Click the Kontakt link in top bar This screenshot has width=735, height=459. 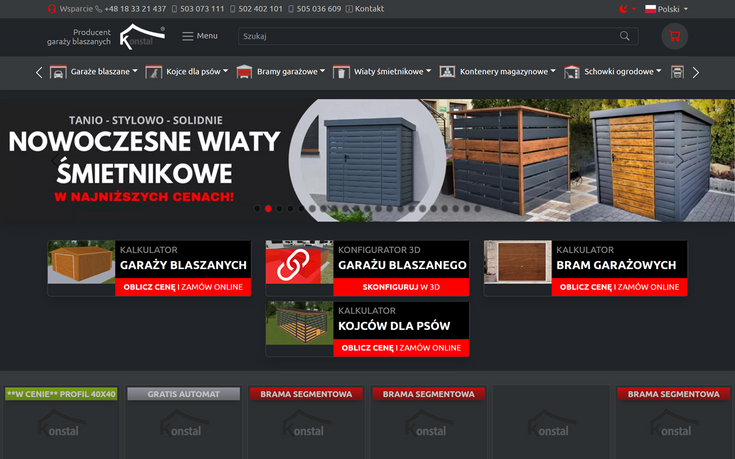click(x=368, y=9)
